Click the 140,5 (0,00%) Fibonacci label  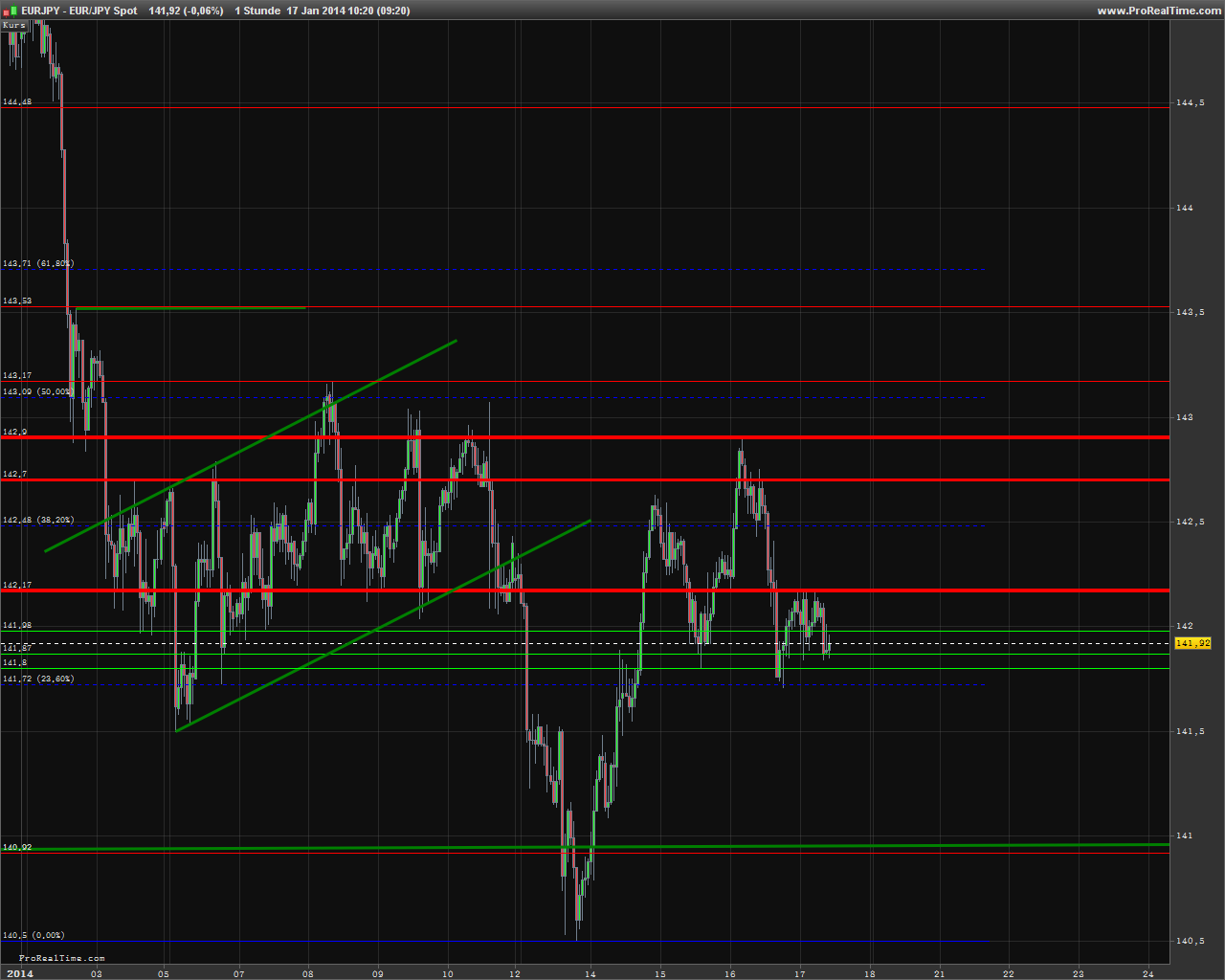tap(33, 935)
